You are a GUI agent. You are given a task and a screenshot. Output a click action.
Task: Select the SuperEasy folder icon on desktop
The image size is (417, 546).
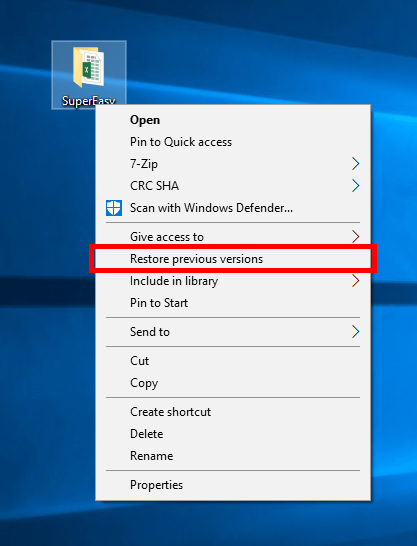pyautogui.click(x=88, y=67)
